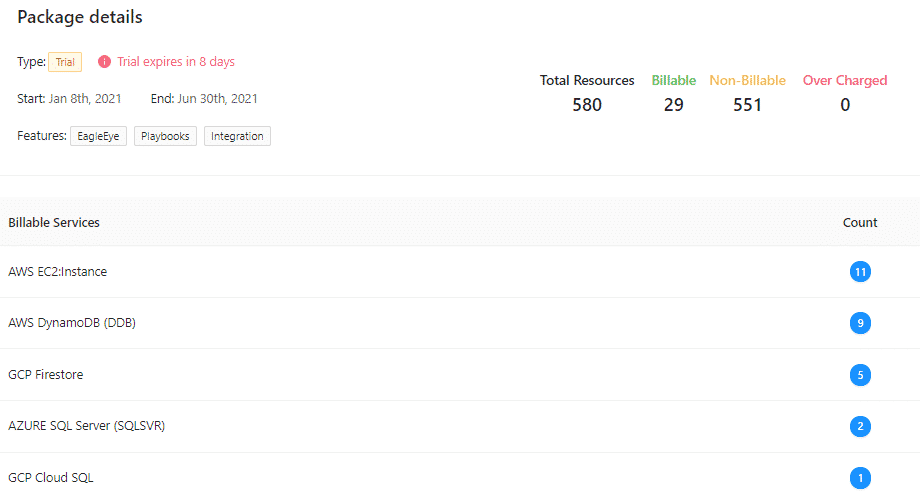The width and height of the screenshot is (920, 492).
Task: Open the AZURE SQL Server (SQLSVR) row
Action: coord(460,426)
